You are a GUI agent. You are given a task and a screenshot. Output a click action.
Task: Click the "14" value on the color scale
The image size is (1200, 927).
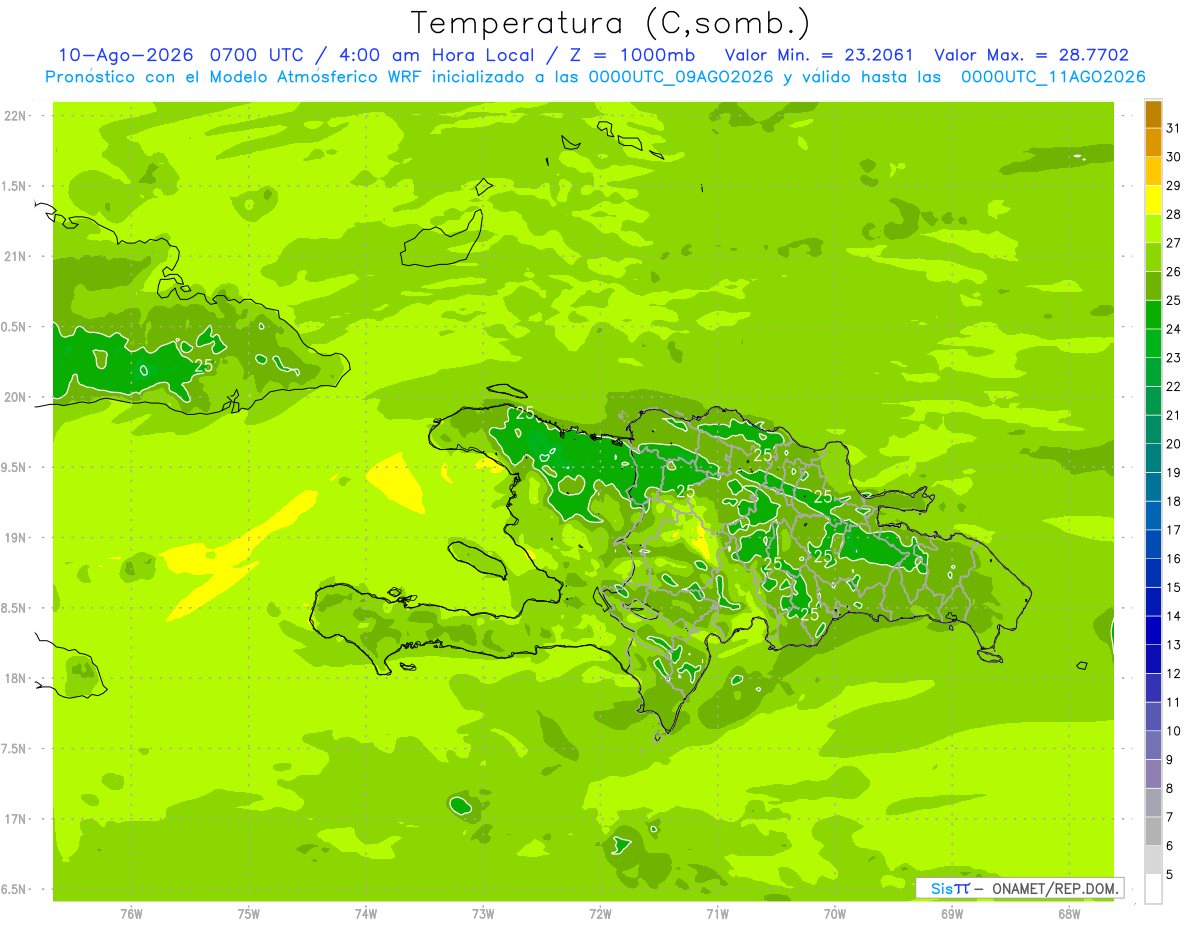click(1173, 616)
